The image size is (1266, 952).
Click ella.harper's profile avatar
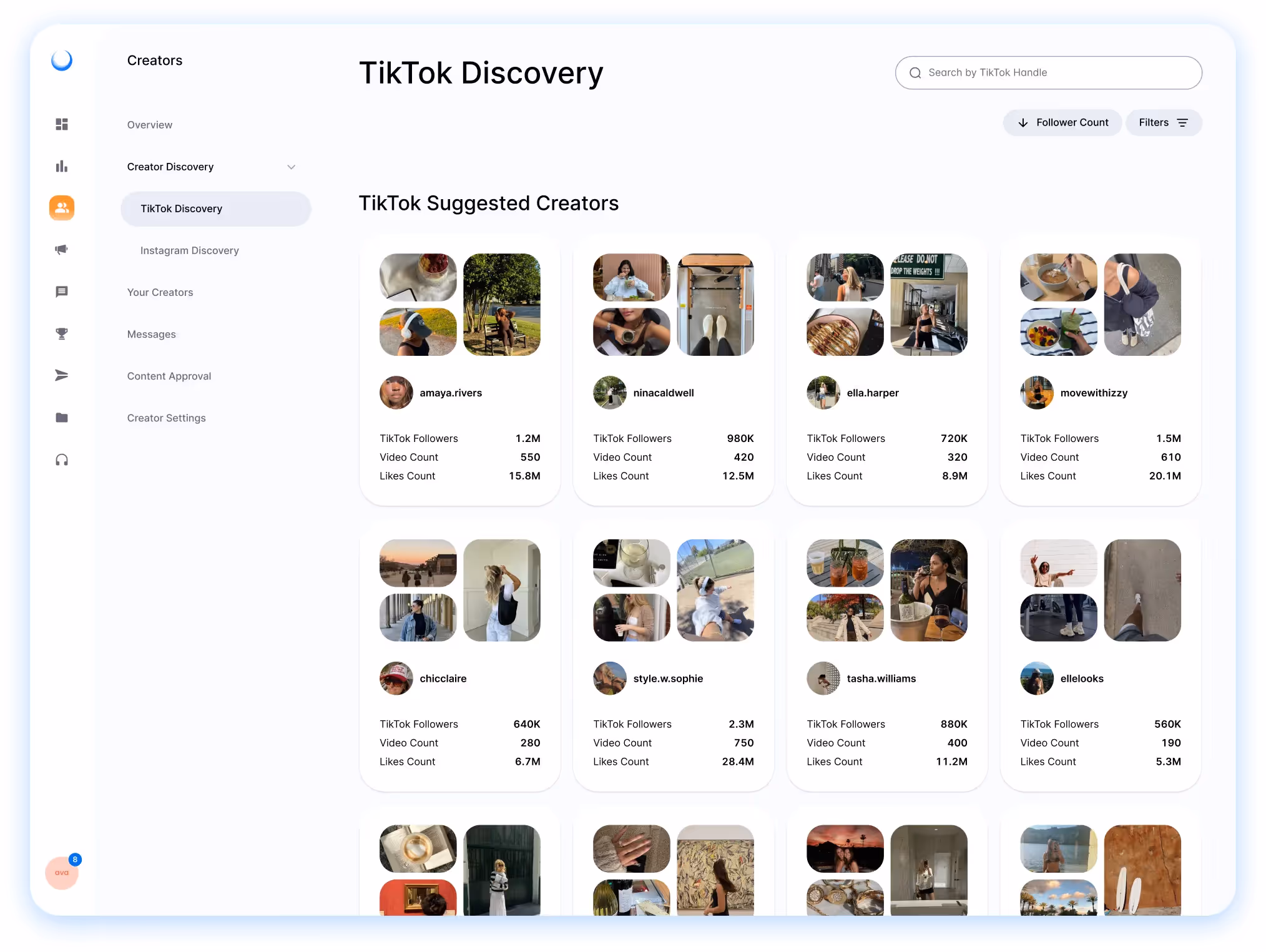coord(823,393)
